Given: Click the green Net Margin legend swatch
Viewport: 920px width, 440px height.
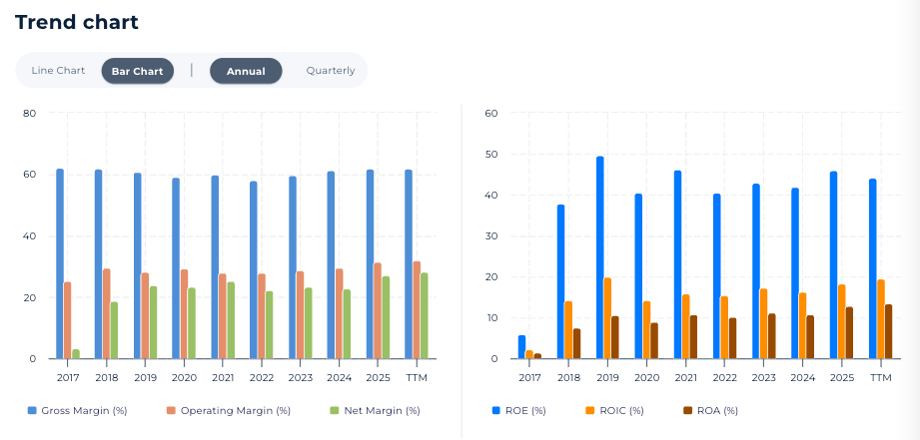Looking at the screenshot, I should tap(335, 411).
